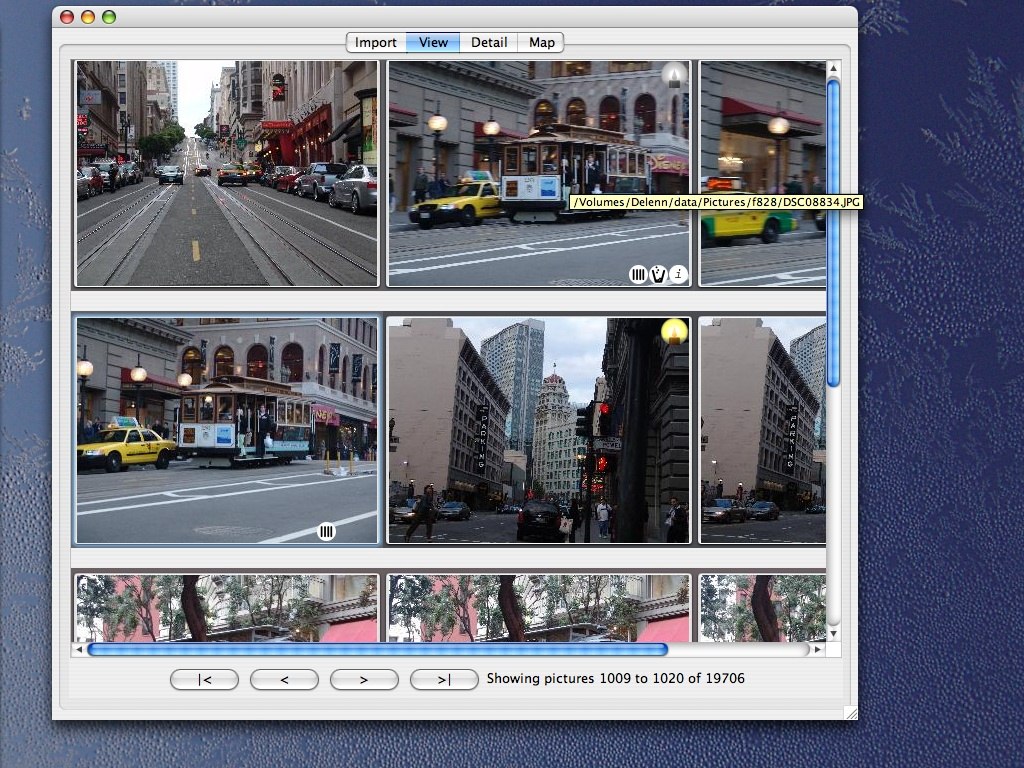This screenshot has width=1024, height=768.
Task: Click the vertical scrollbar down arrow
Action: (x=833, y=634)
